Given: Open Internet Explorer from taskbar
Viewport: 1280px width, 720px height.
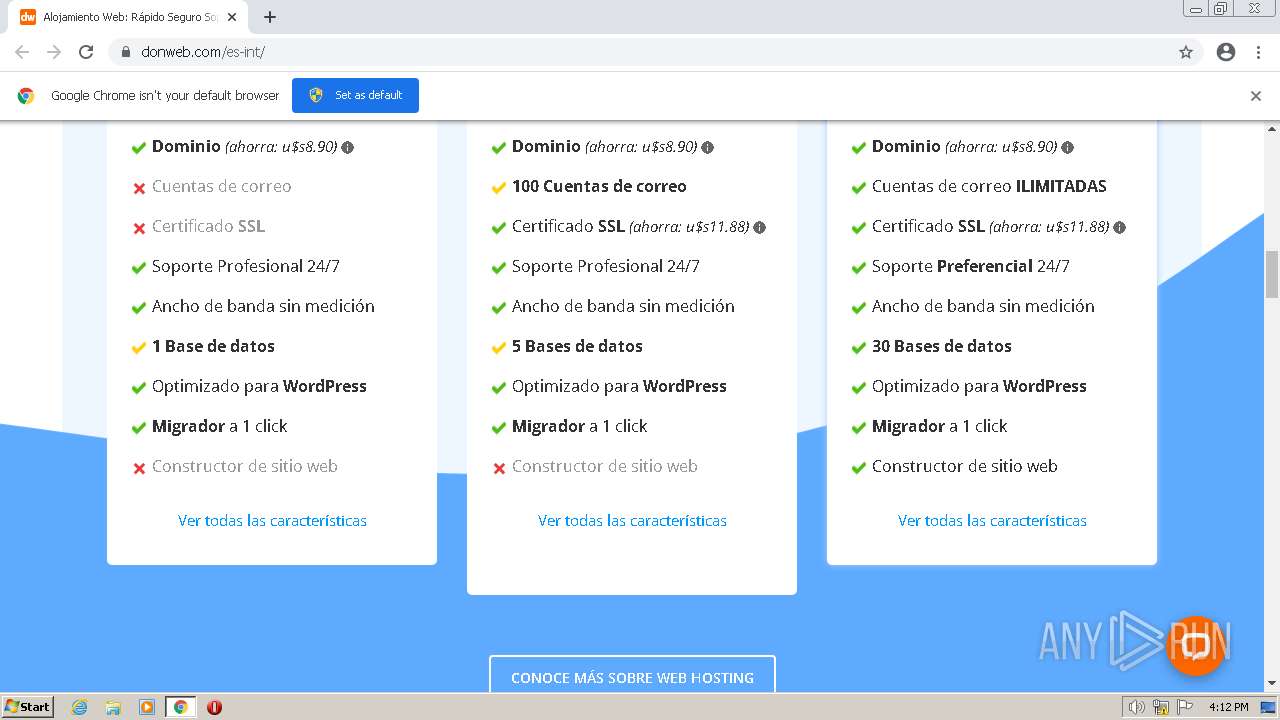Looking at the screenshot, I should click(79, 707).
